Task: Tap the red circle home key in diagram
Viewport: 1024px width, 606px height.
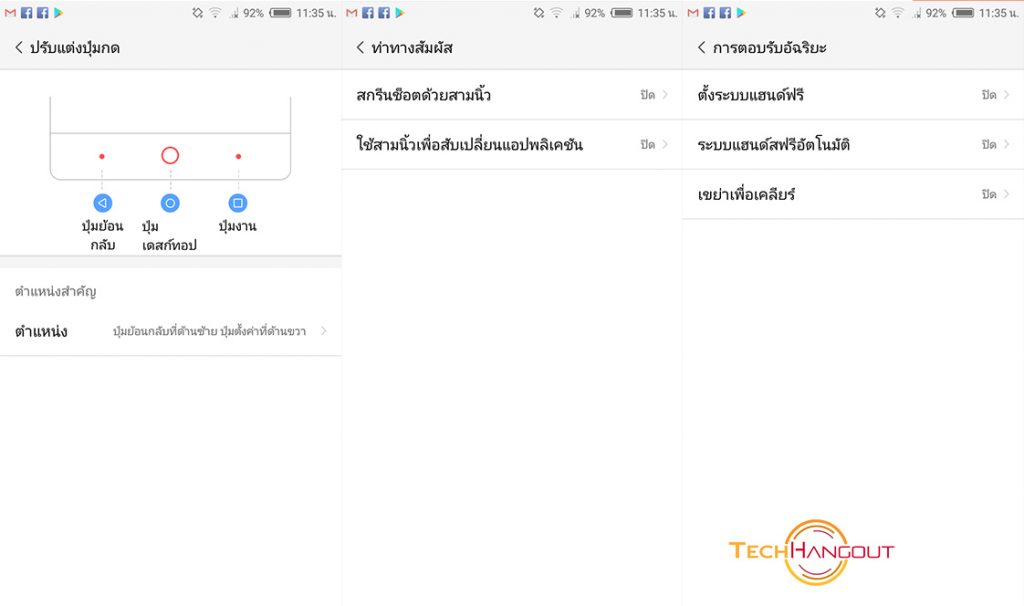Action: tap(170, 155)
